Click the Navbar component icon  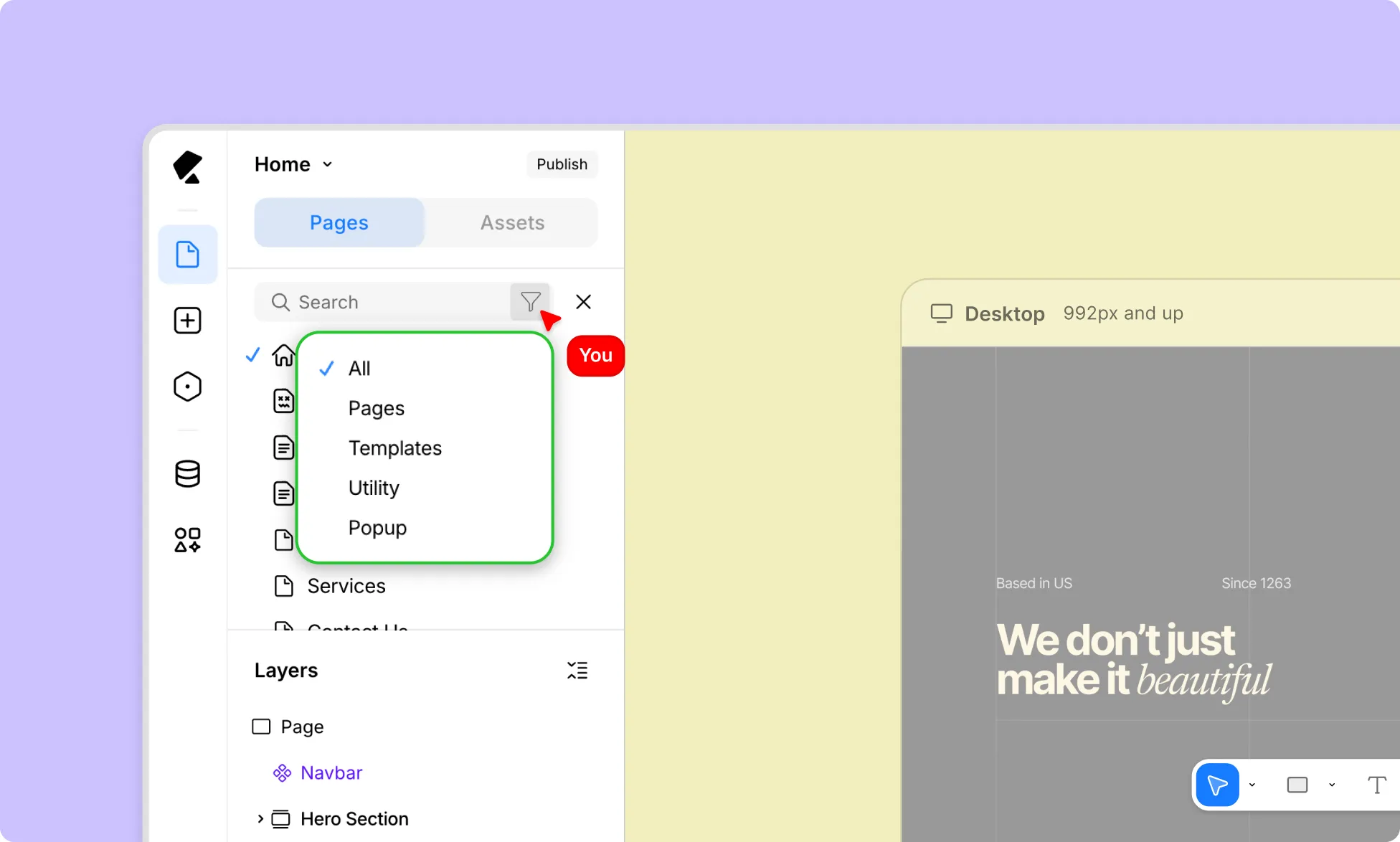[282, 773]
